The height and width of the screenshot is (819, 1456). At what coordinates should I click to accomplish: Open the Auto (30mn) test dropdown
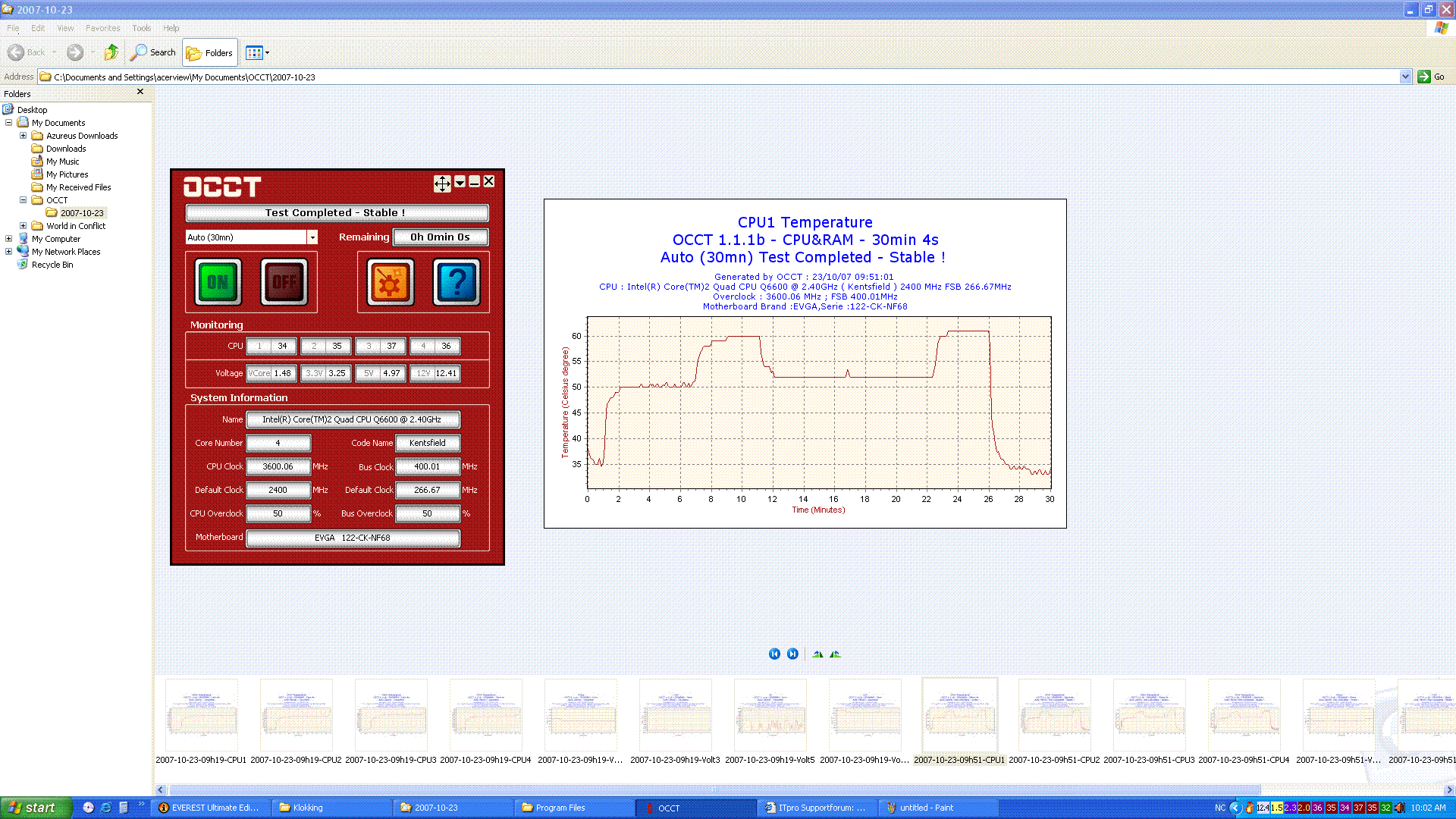pyautogui.click(x=312, y=237)
